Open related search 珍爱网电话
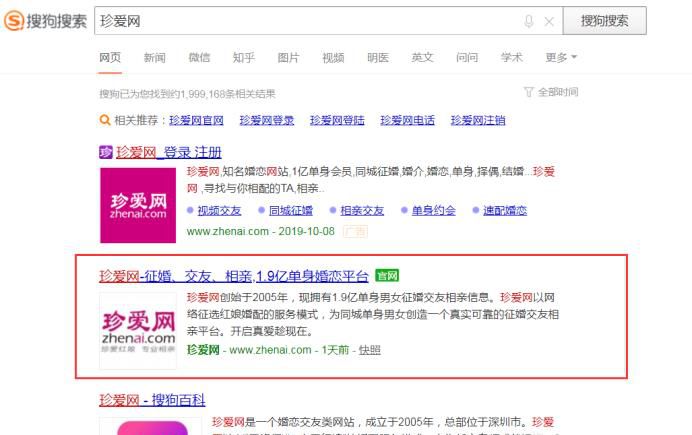The image size is (692, 435). [x=407, y=120]
